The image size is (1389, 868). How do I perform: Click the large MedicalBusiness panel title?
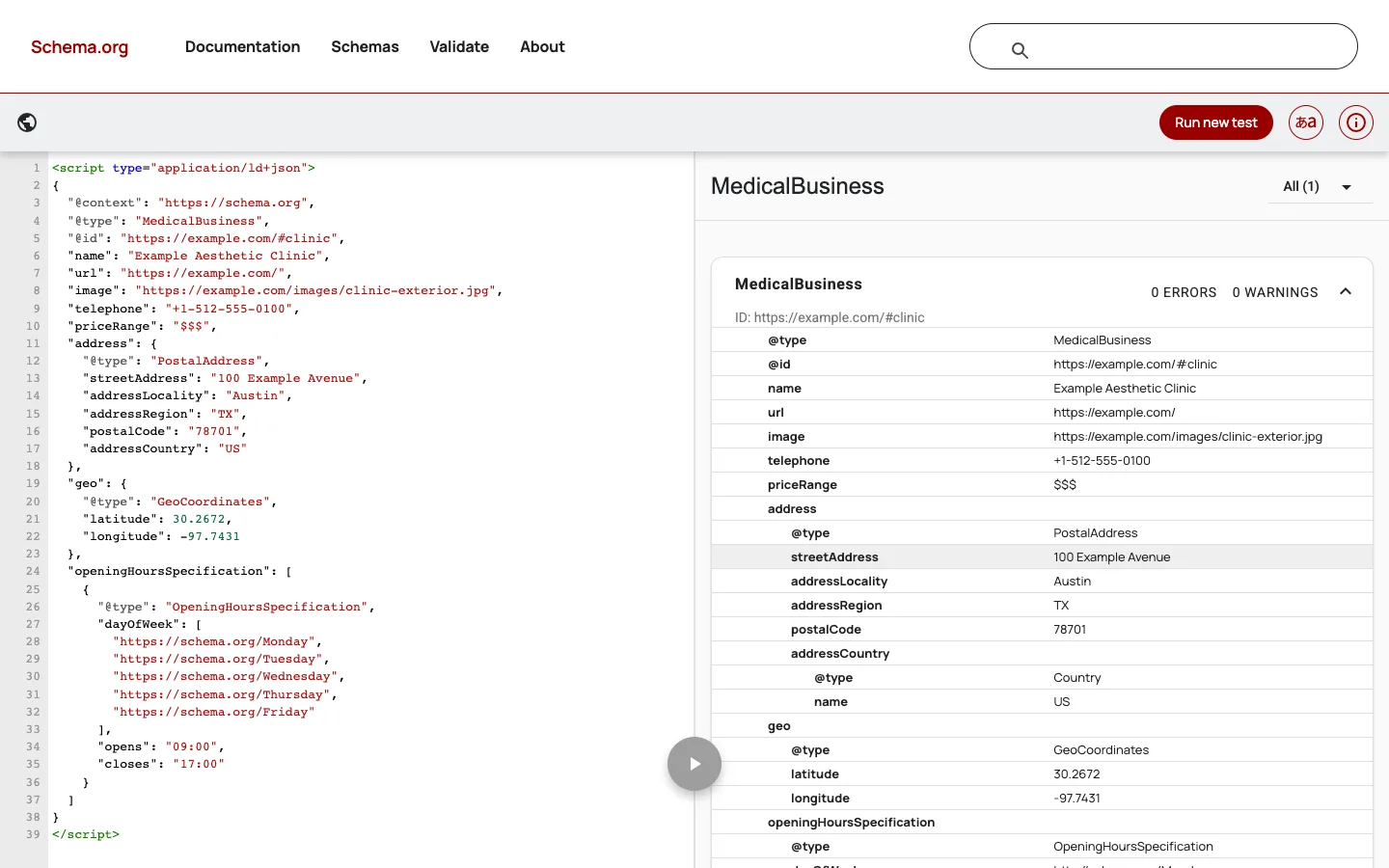(798, 186)
